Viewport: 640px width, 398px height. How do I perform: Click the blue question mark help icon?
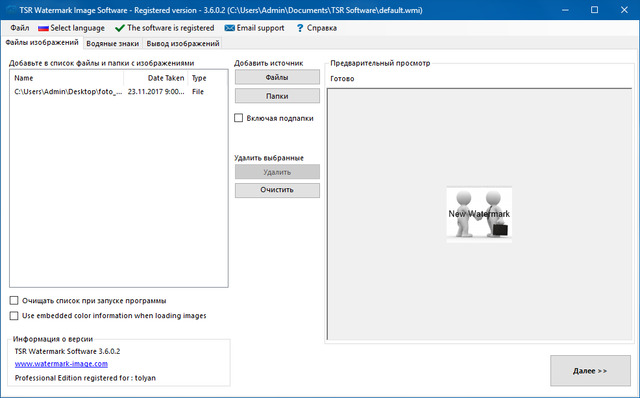[300, 28]
